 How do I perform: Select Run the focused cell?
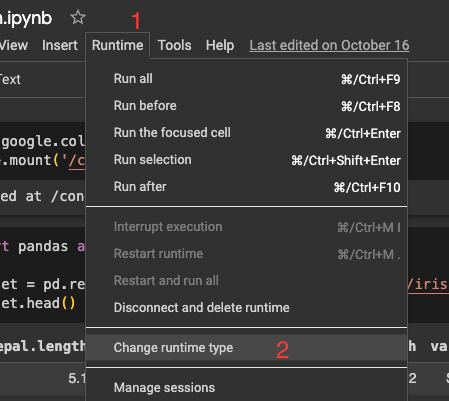[x=247, y=133]
